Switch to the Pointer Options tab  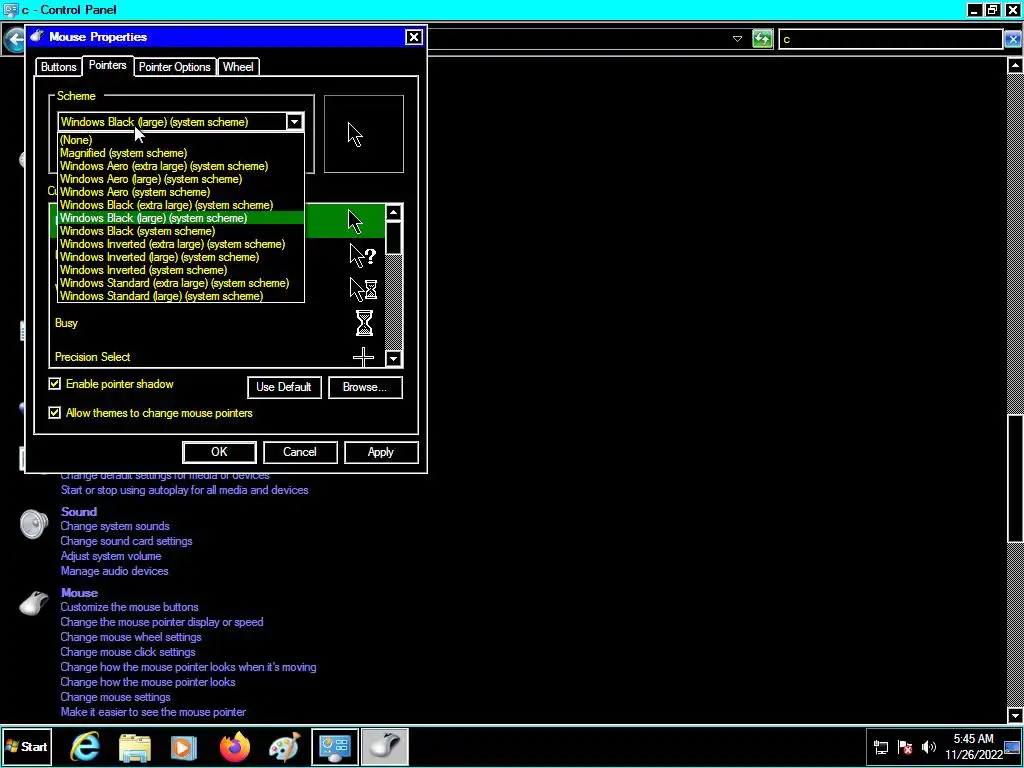(x=174, y=67)
